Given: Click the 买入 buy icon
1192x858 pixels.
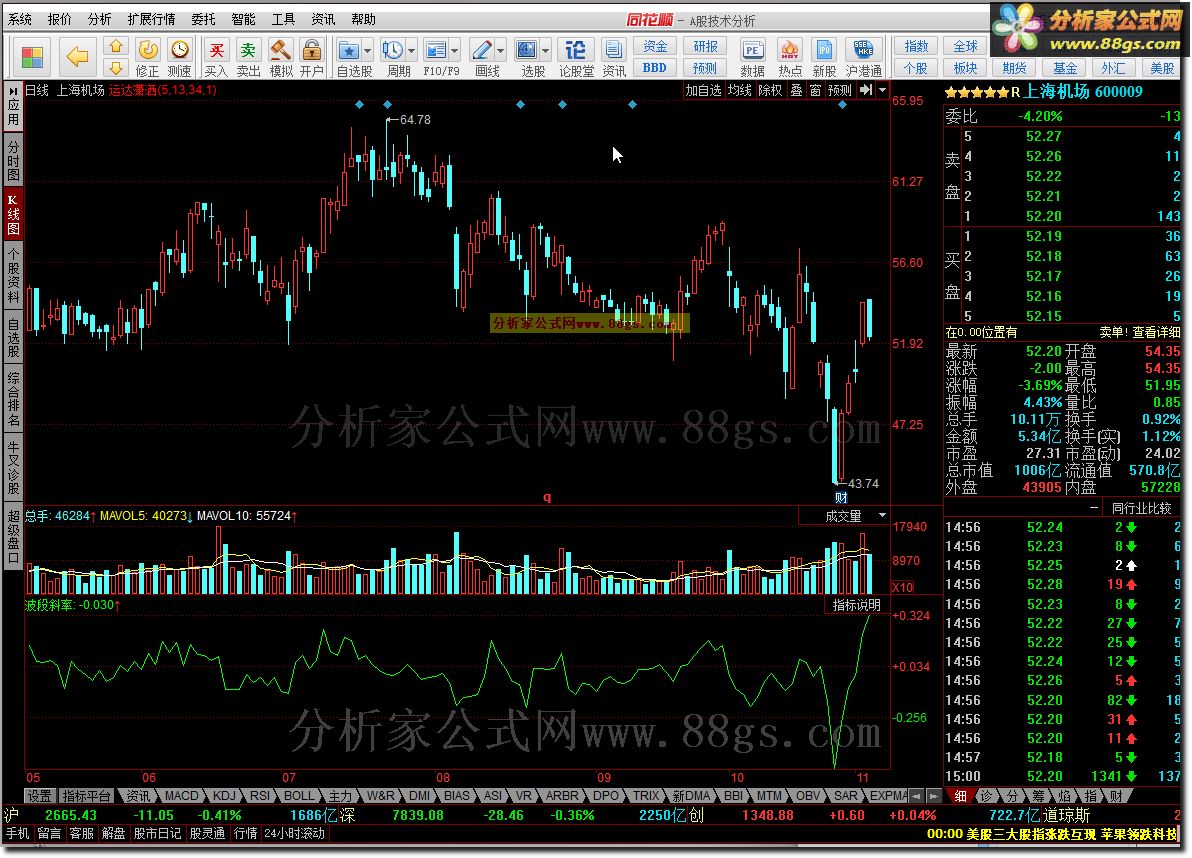Looking at the screenshot, I should (x=217, y=58).
